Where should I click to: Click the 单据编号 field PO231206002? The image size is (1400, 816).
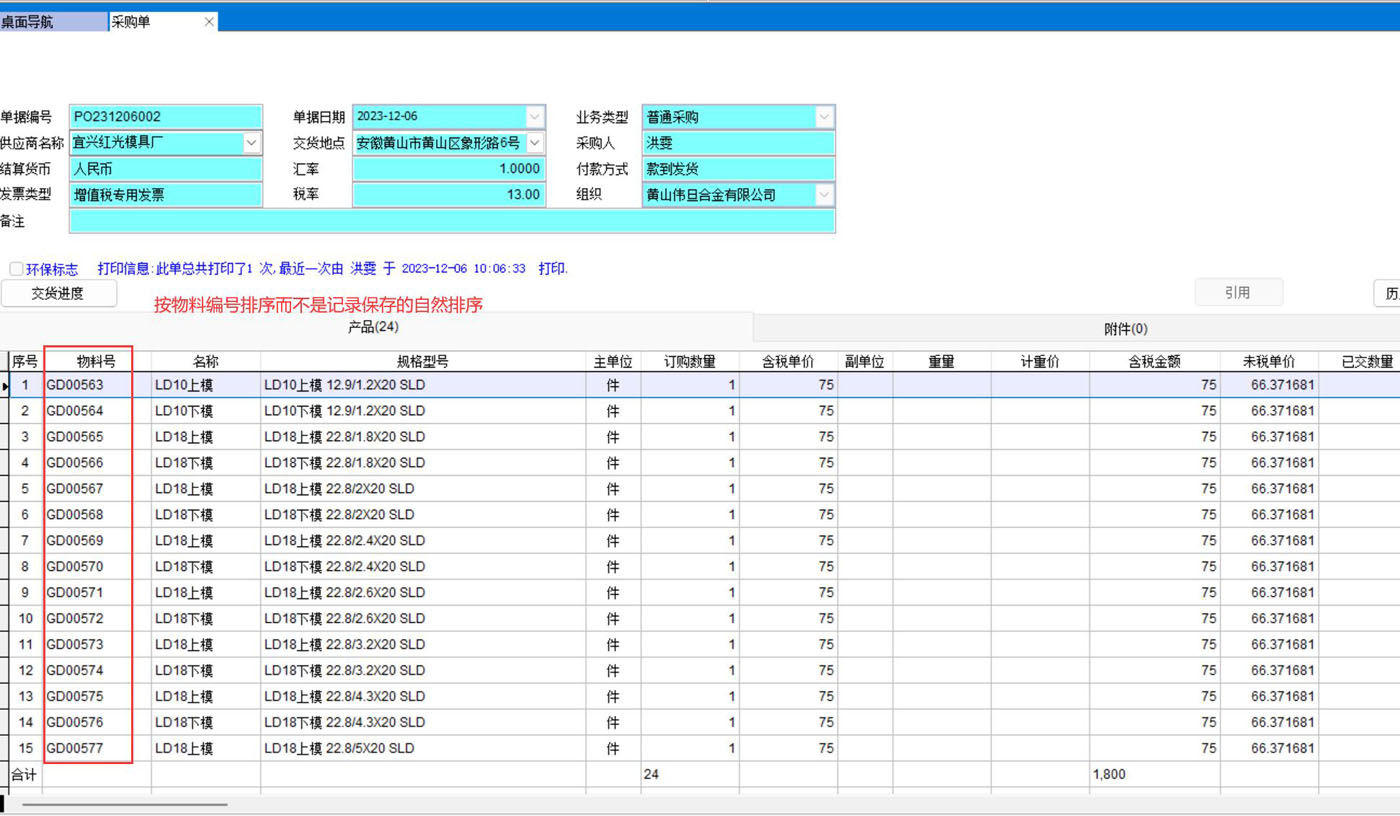tap(165, 117)
